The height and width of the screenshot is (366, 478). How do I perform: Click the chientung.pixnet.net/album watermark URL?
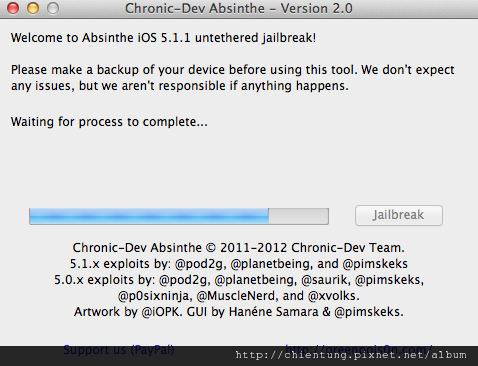pos(351,355)
